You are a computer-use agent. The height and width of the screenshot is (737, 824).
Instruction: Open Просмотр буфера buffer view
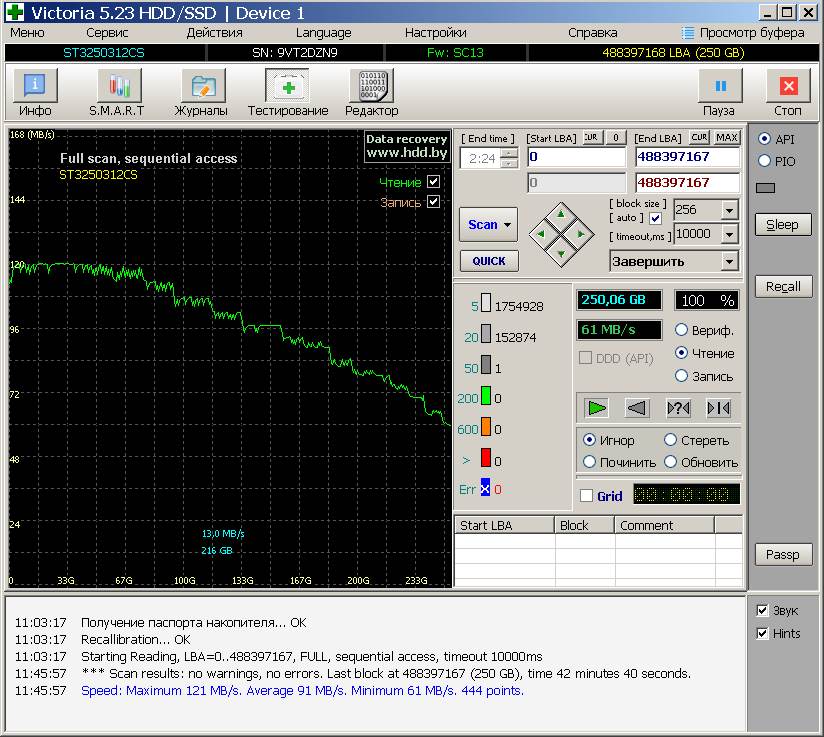tap(743, 33)
